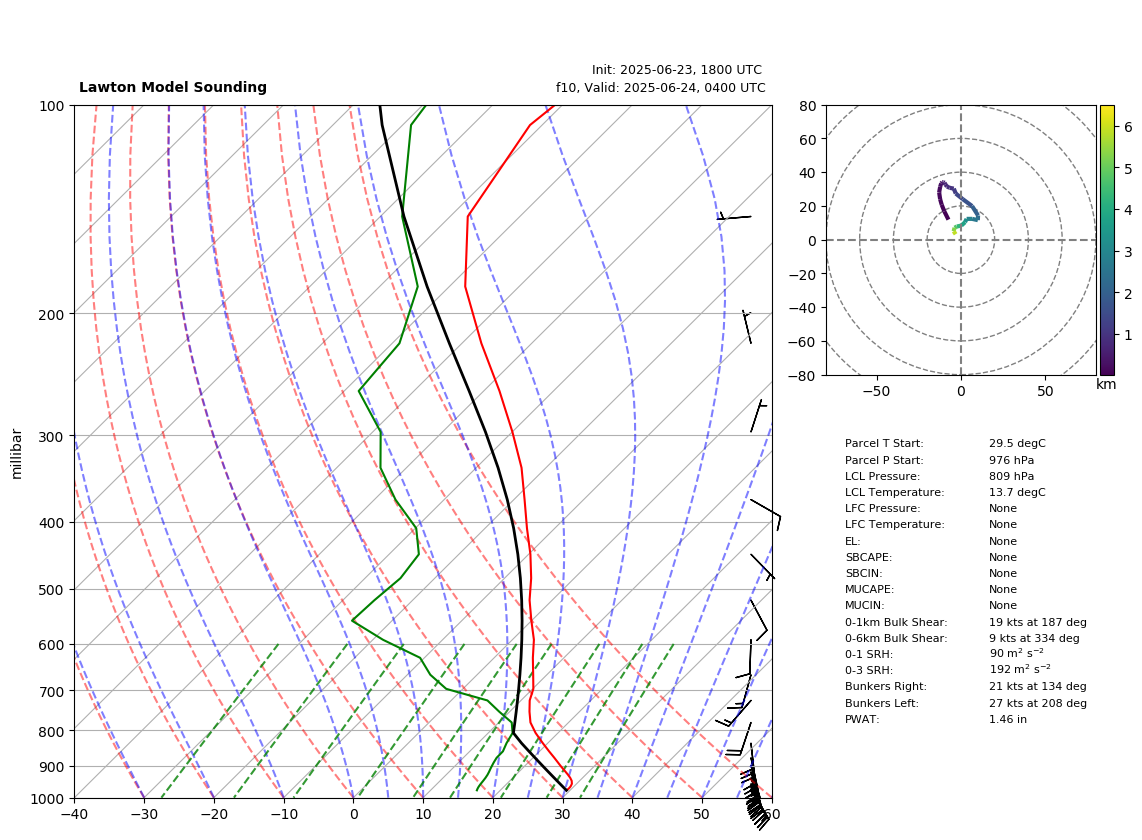Click the "km" label under the colorbar
Image resolution: width=1142 pixels, height=840 pixels.
pyautogui.click(x=1106, y=384)
